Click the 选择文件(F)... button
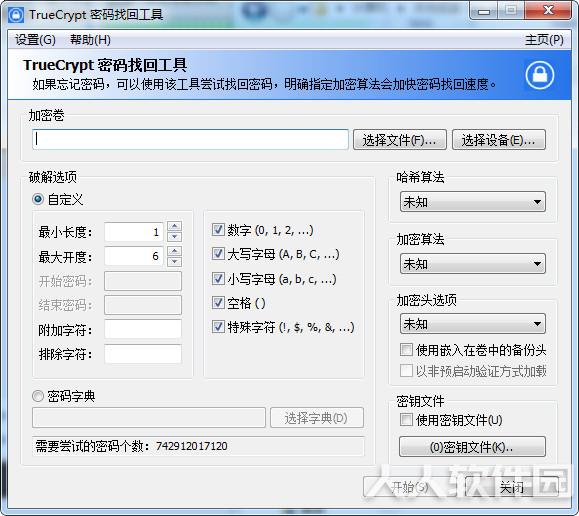This screenshot has width=579, height=516. click(400, 140)
